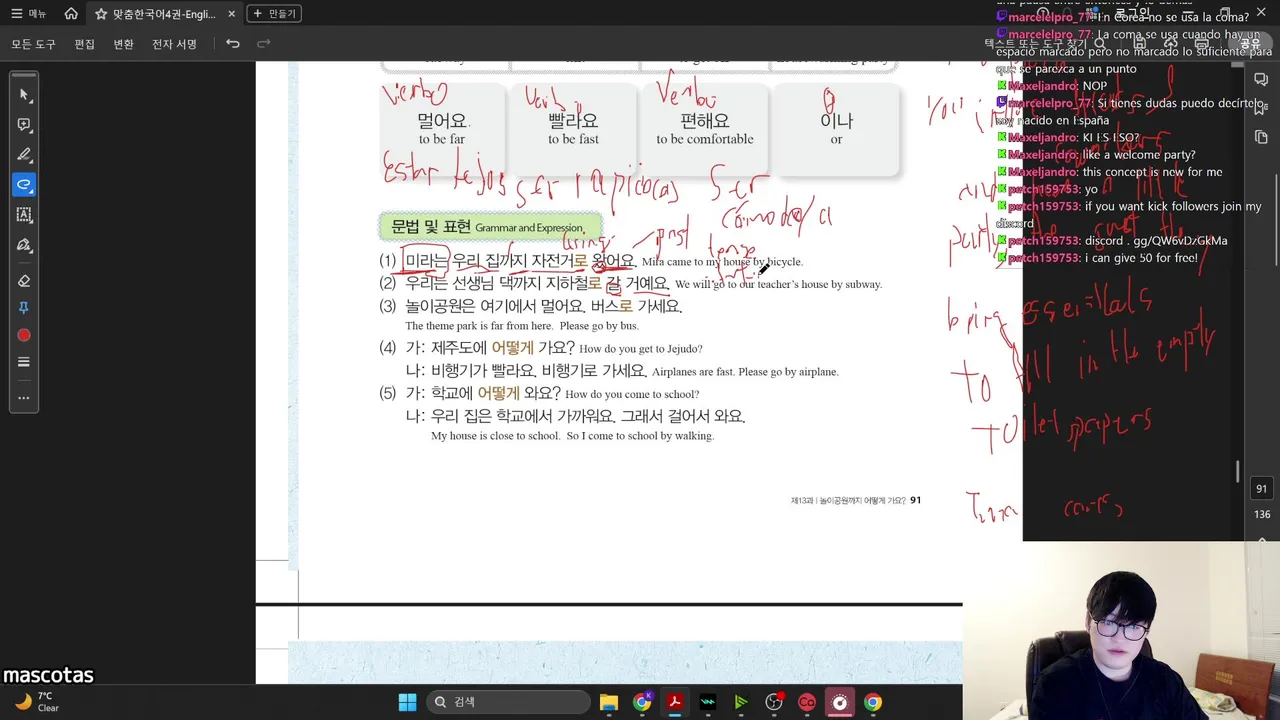Select the add comment tool
Image resolution: width=1280 pixels, height=720 pixels.
(24, 125)
